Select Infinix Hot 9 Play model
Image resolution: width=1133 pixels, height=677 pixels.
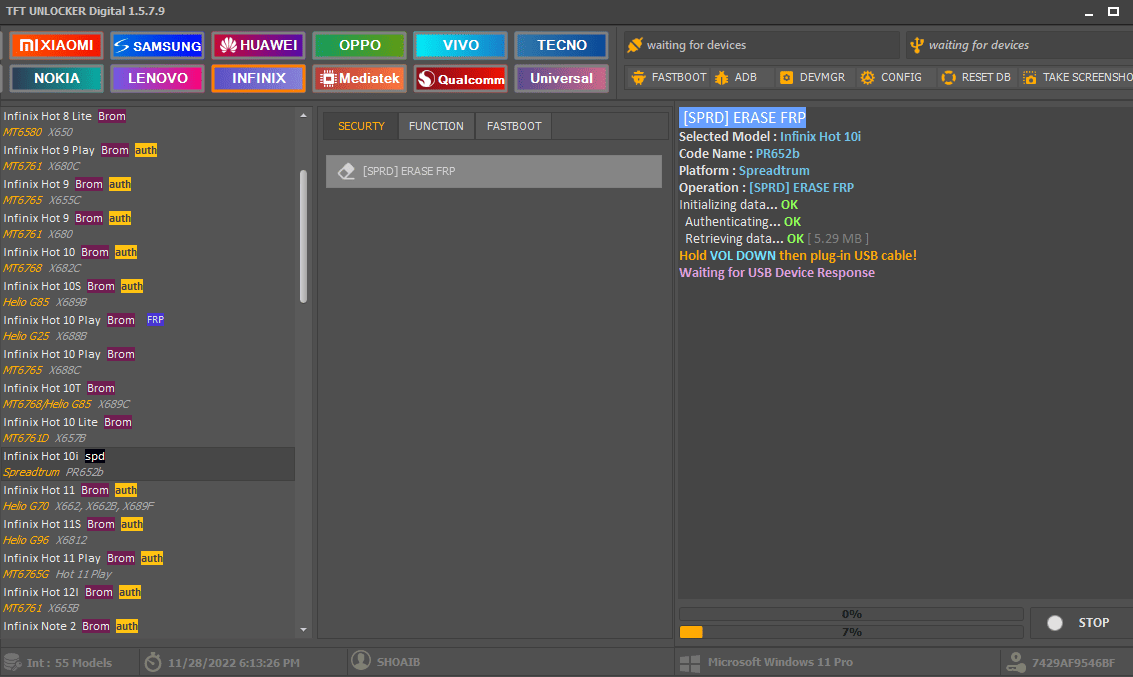[147, 158]
